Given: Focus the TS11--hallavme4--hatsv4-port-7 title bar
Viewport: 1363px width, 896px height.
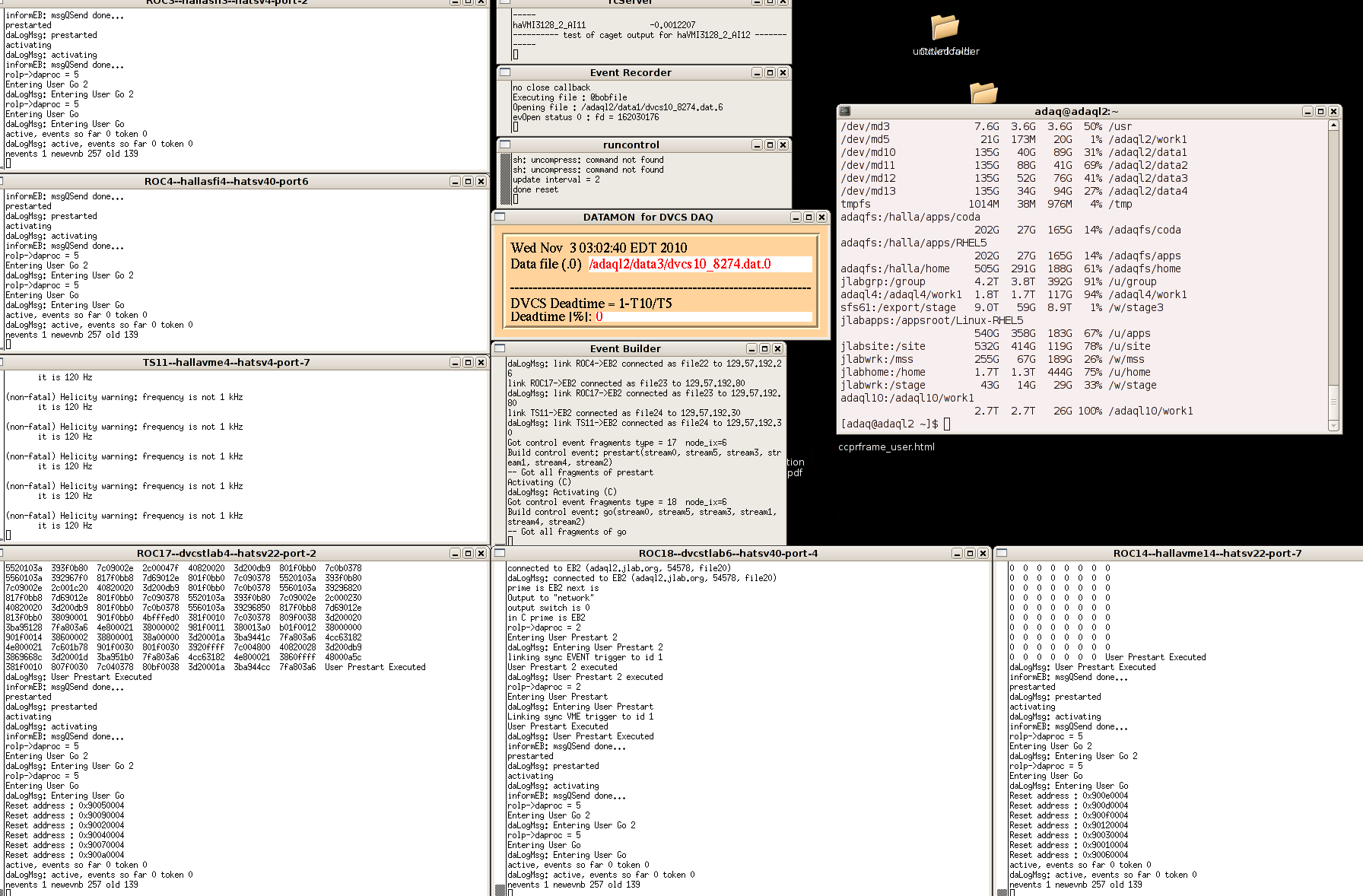Looking at the screenshot, I should (226, 362).
